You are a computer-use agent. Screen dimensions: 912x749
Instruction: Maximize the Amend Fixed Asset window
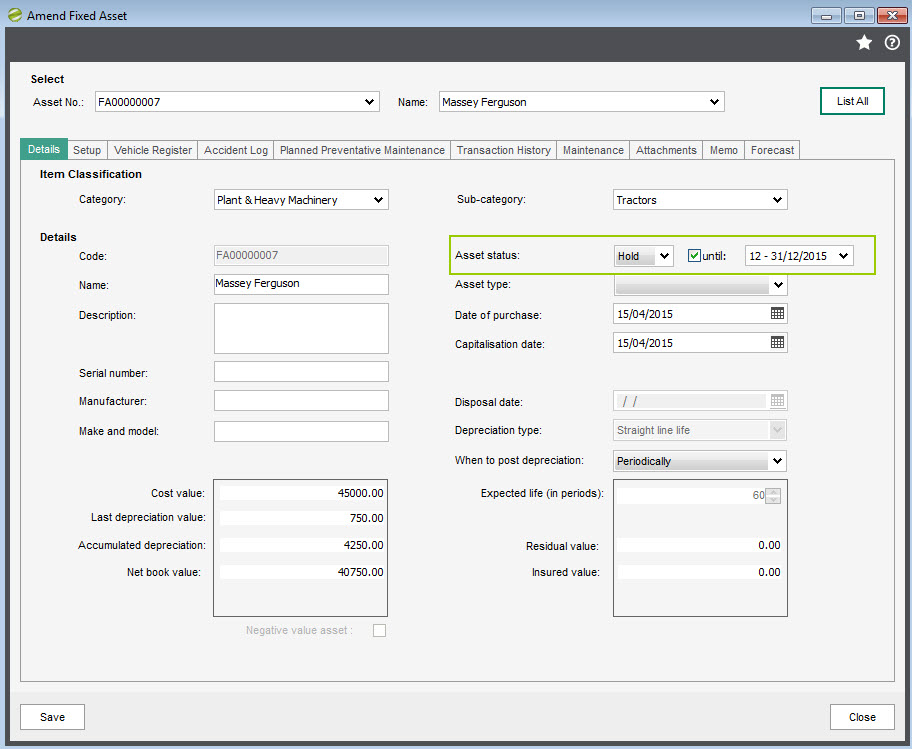859,16
